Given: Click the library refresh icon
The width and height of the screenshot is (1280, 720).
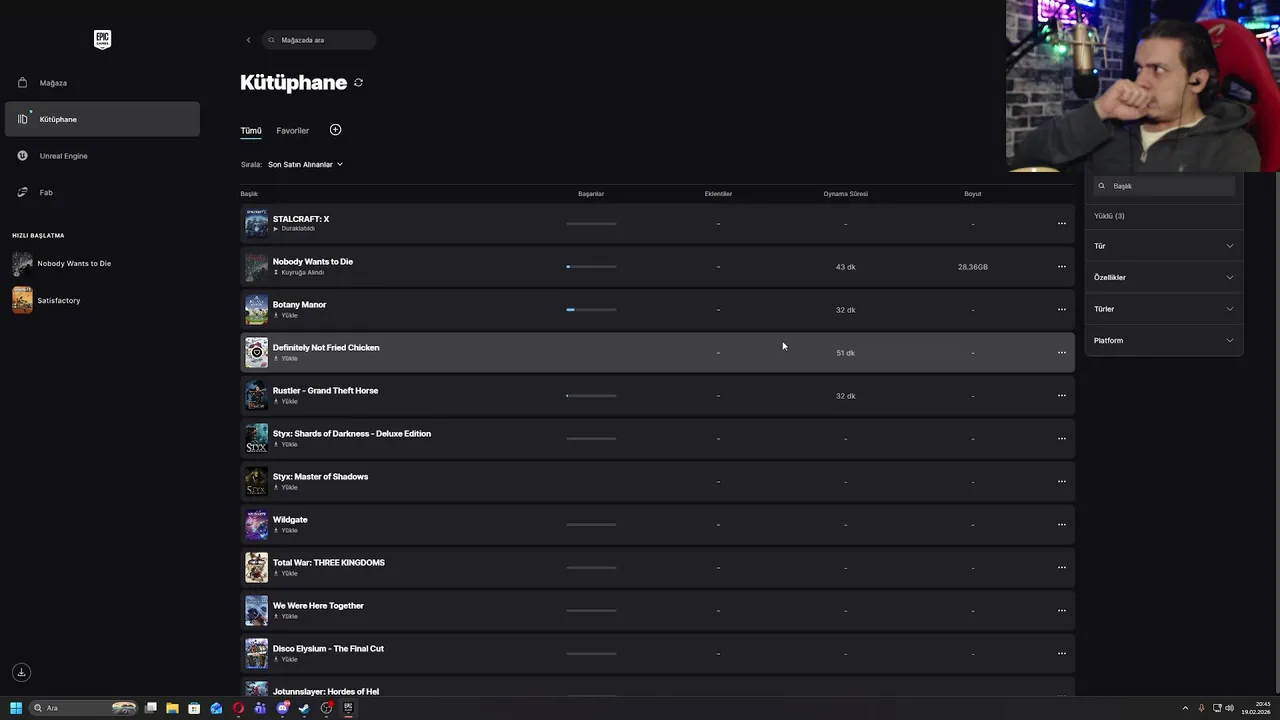Looking at the screenshot, I should 358,83.
